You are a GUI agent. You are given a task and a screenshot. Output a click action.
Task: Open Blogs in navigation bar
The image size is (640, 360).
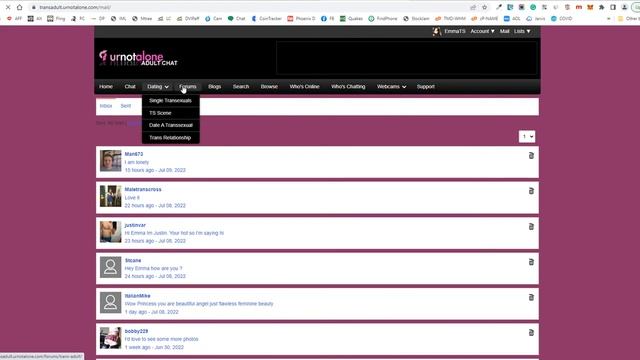[214, 87]
